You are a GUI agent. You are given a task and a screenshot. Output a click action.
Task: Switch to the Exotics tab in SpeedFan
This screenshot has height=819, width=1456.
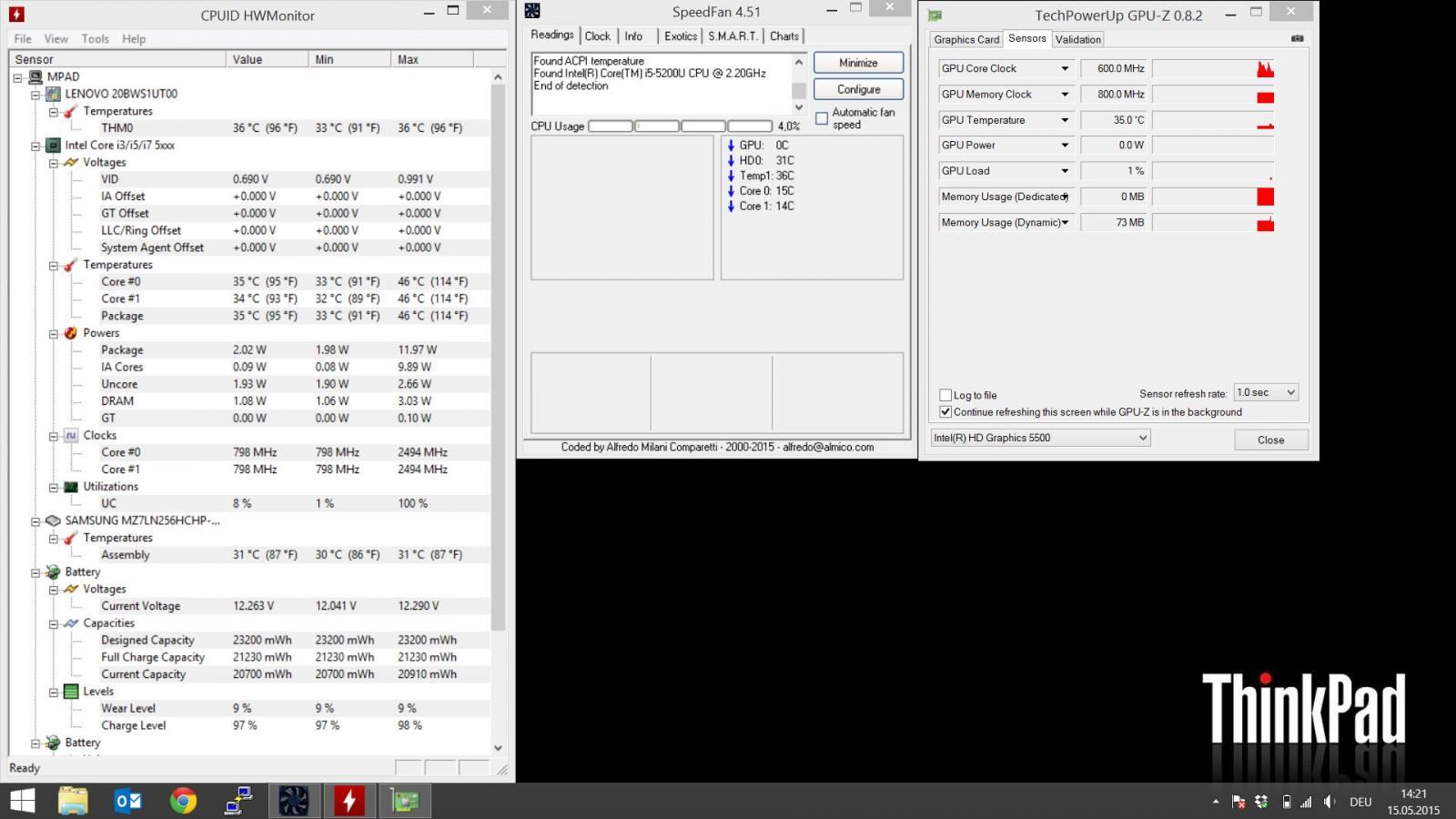point(681,36)
